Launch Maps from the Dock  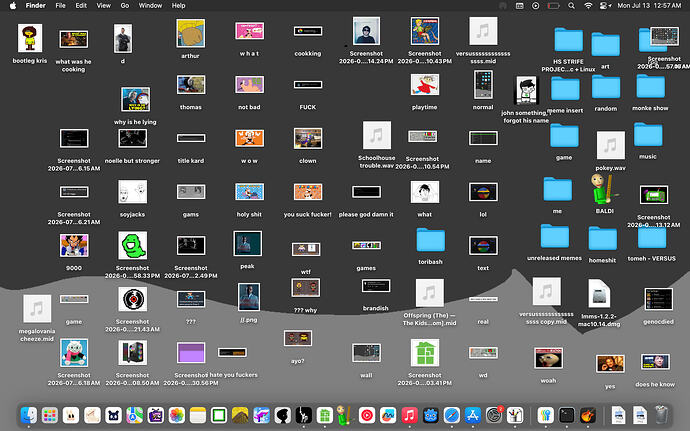pyautogui.click(x=135, y=415)
